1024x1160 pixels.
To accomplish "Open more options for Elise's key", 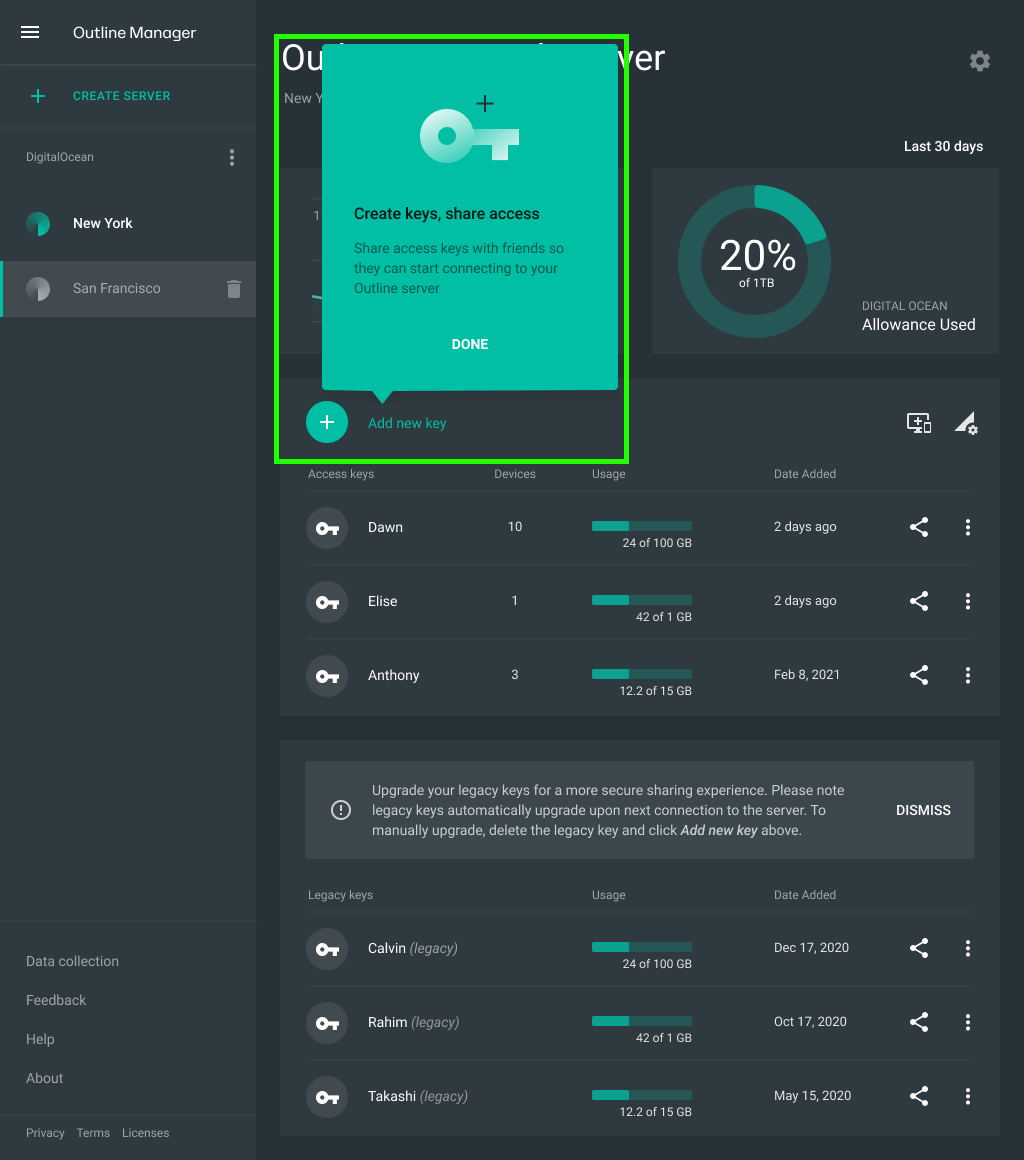I will [967, 601].
